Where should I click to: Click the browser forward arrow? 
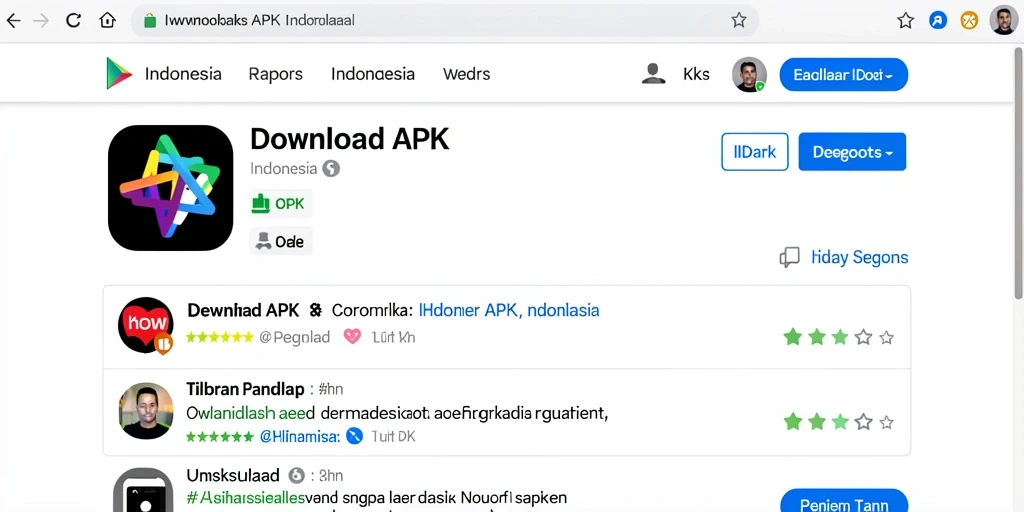pos(40,21)
